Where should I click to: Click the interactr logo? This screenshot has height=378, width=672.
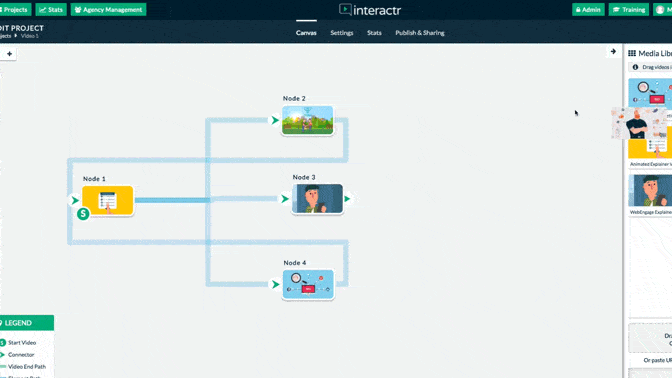(x=370, y=10)
